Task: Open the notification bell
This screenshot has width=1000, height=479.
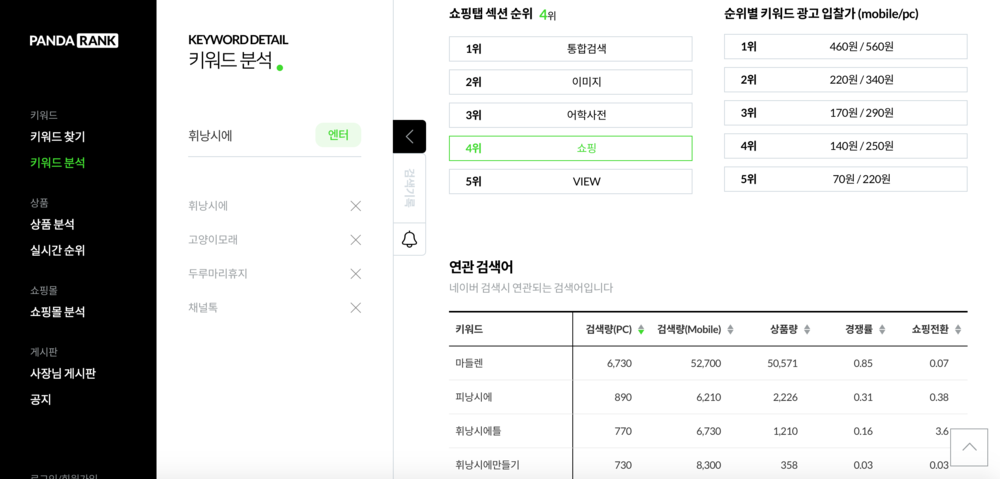Action: click(409, 239)
